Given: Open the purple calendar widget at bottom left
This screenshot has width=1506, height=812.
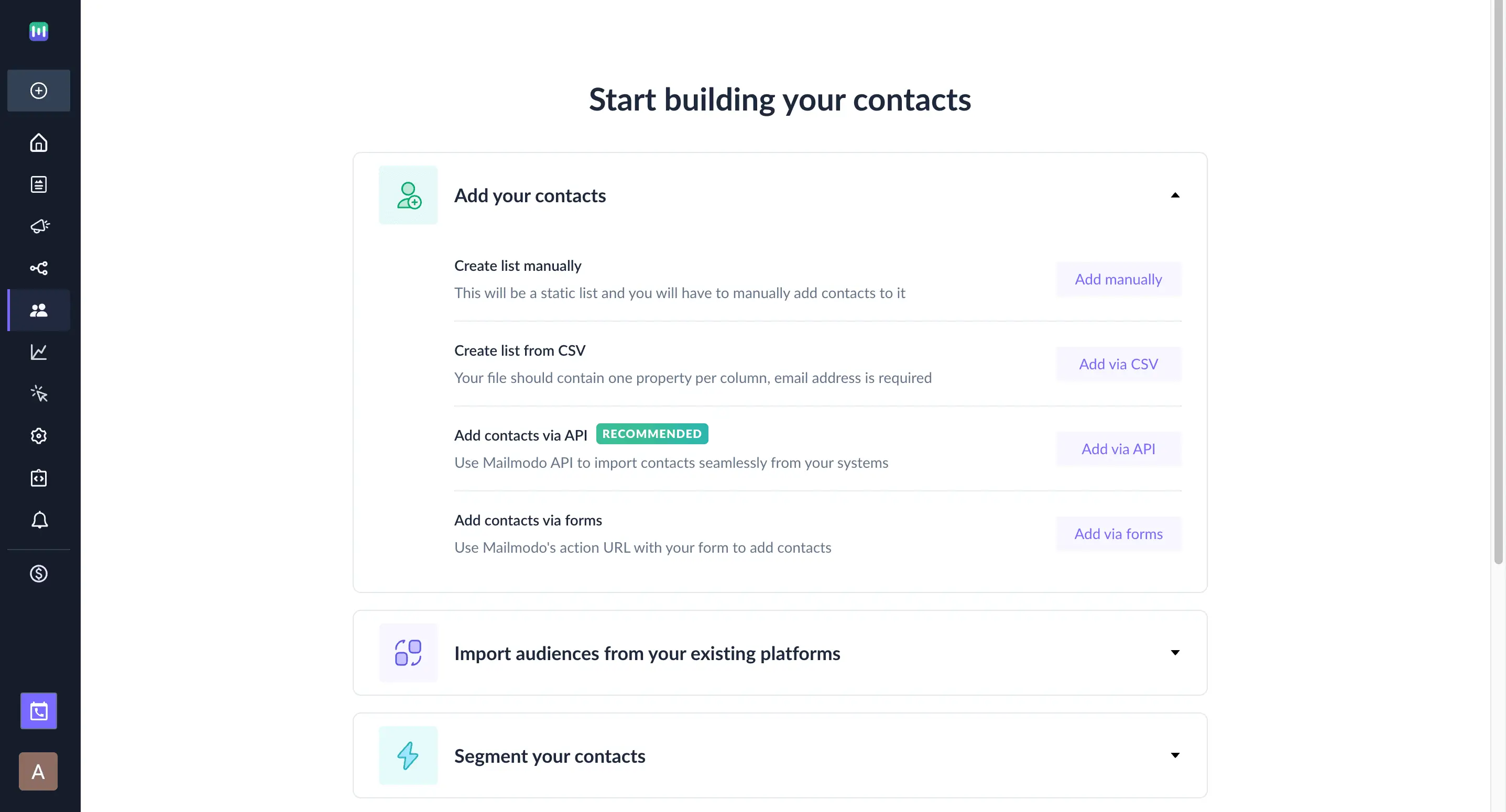Looking at the screenshot, I should pyautogui.click(x=38, y=711).
